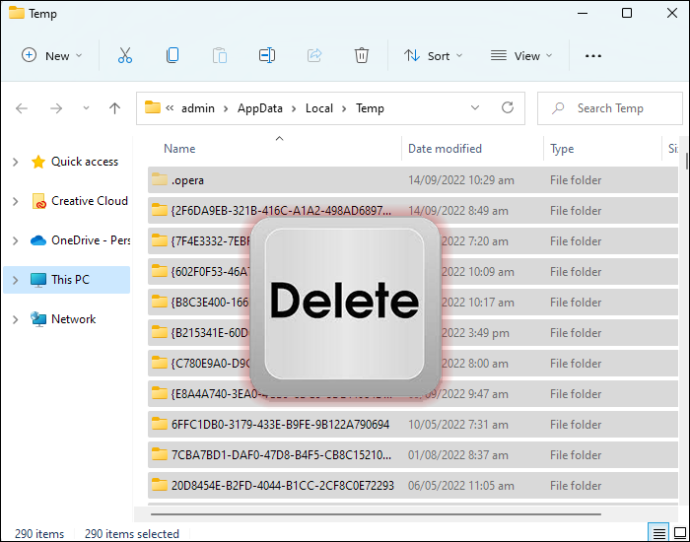The width and height of the screenshot is (690, 542).
Task: Click AppData in the breadcrumb path
Action: tap(260, 108)
